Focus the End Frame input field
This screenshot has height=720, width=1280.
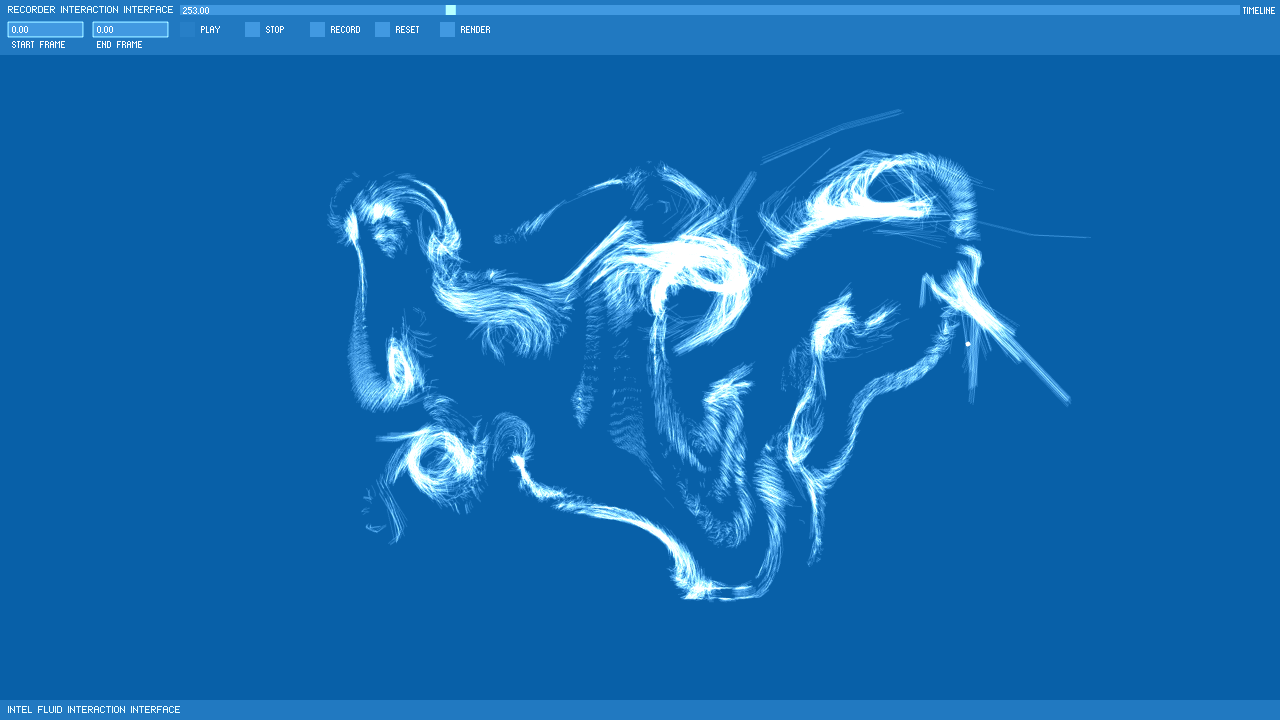tap(130, 30)
